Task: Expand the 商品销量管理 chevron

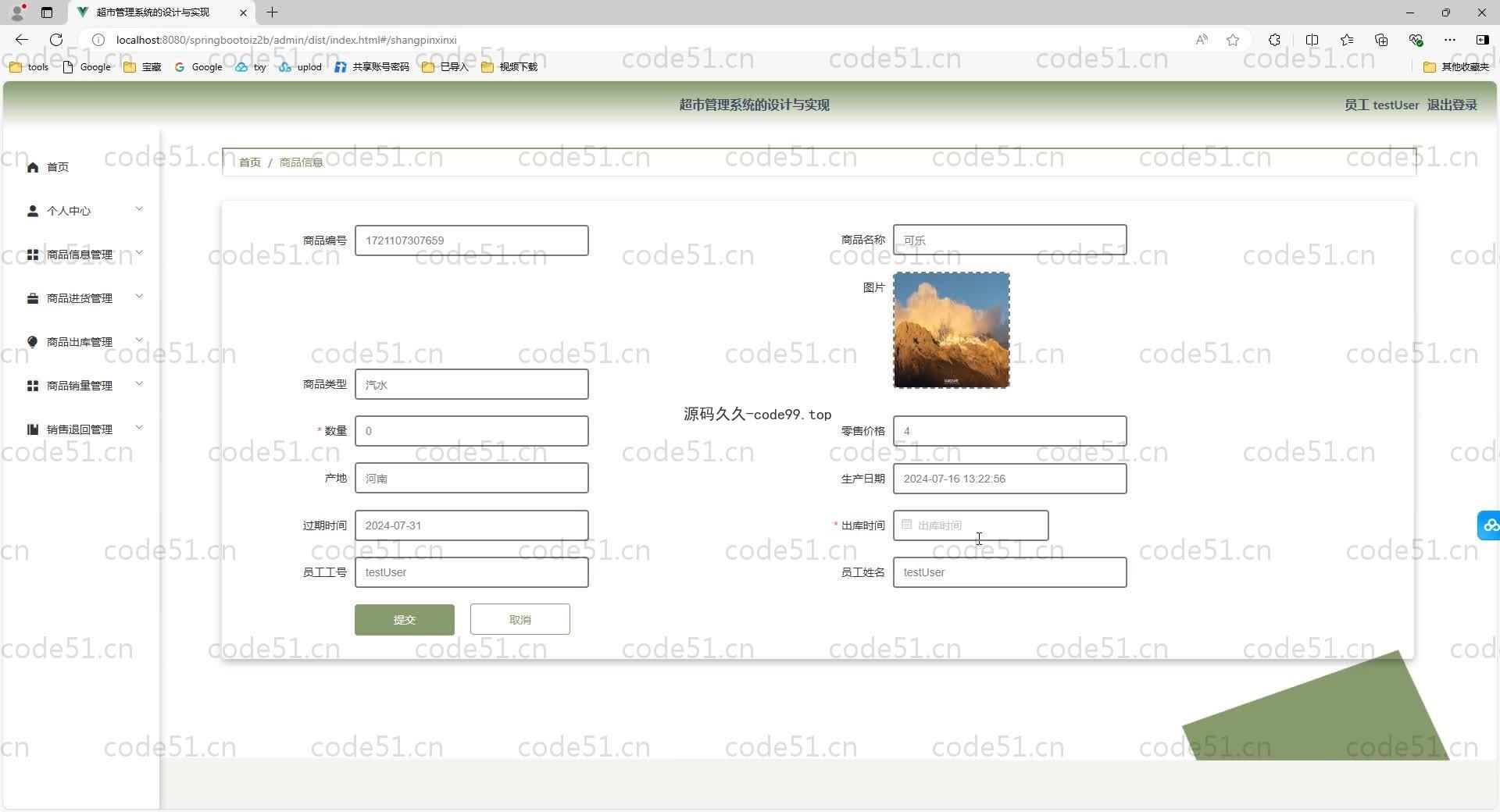Action: click(x=139, y=383)
